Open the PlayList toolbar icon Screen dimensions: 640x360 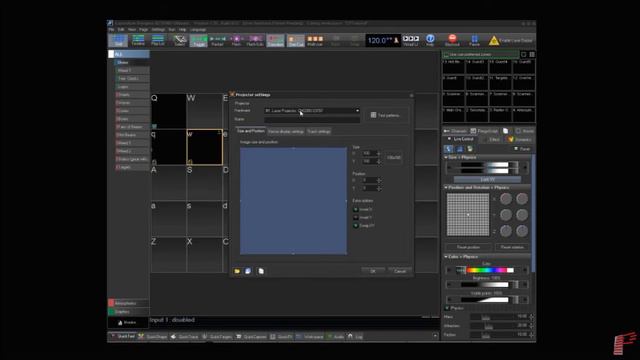click(x=158, y=40)
